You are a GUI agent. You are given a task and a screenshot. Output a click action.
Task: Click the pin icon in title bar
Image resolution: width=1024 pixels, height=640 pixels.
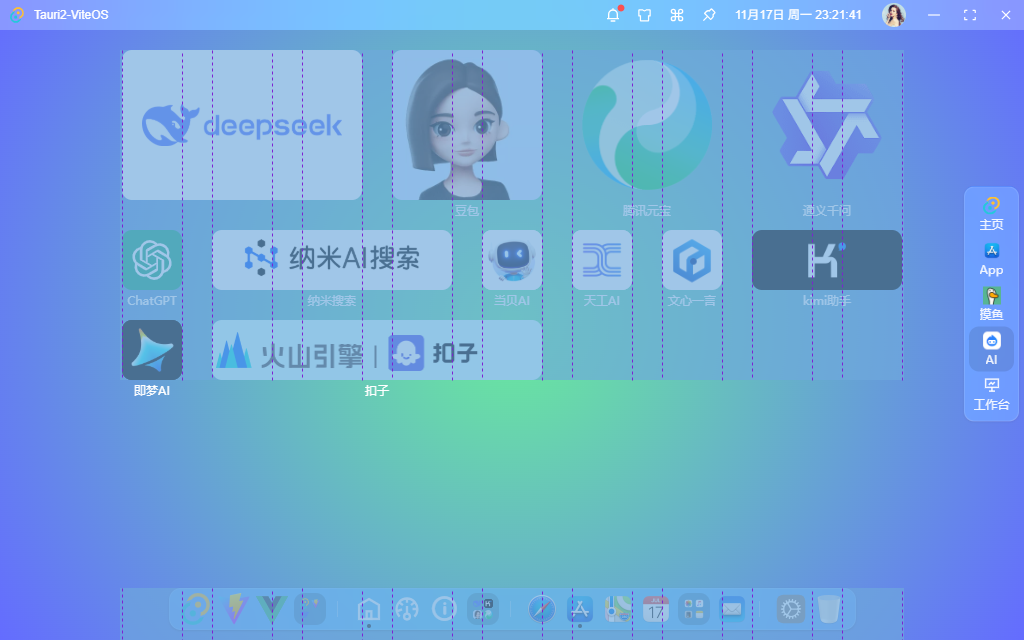coord(709,15)
